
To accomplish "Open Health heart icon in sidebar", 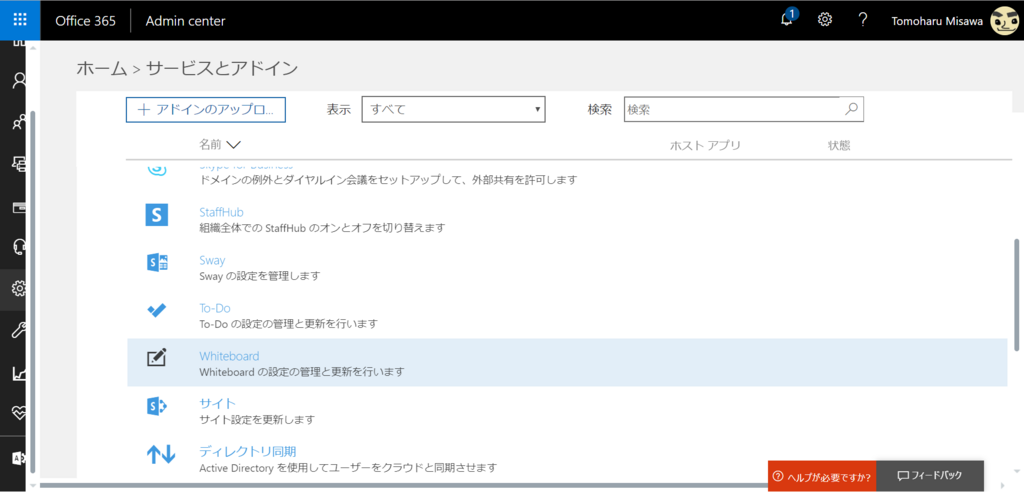I will point(20,413).
